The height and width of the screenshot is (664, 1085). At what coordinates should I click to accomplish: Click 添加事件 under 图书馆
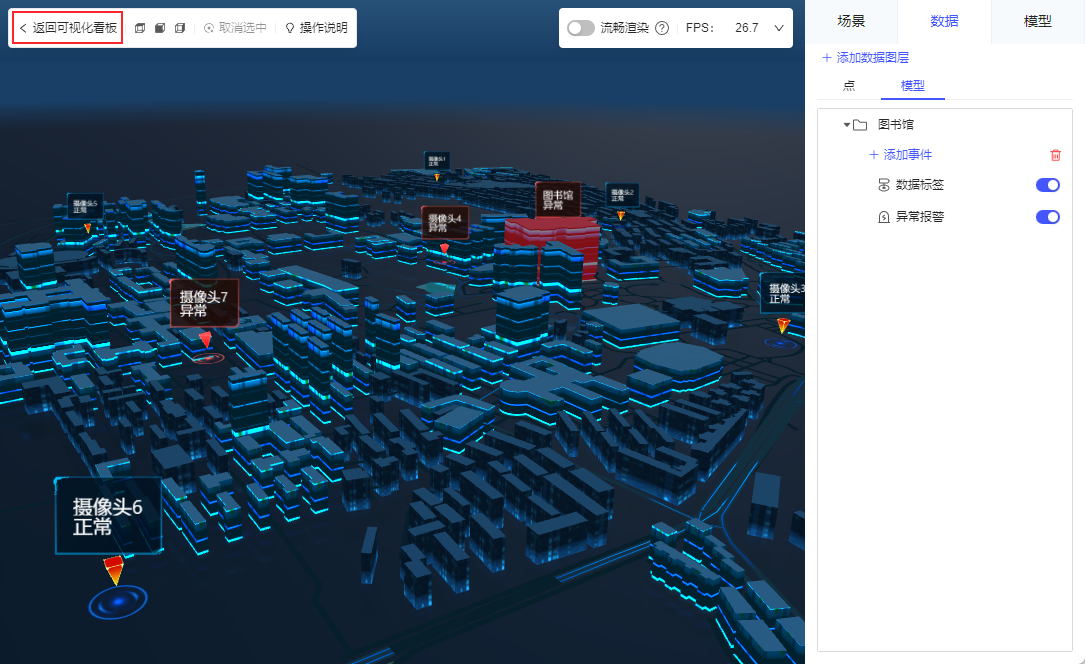pos(901,154)
